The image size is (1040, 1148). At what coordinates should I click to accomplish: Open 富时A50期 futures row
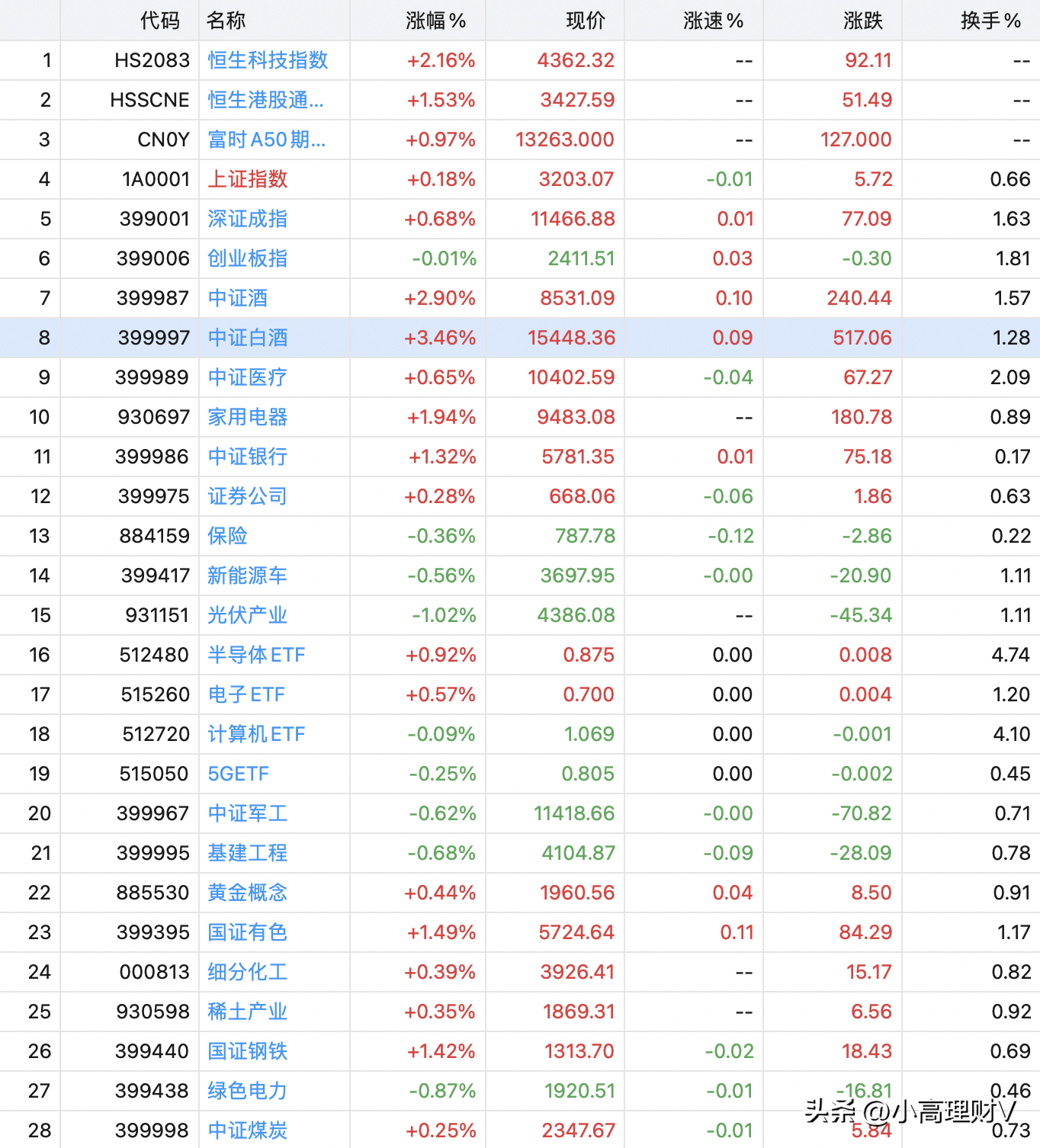[x=266, y=139]
